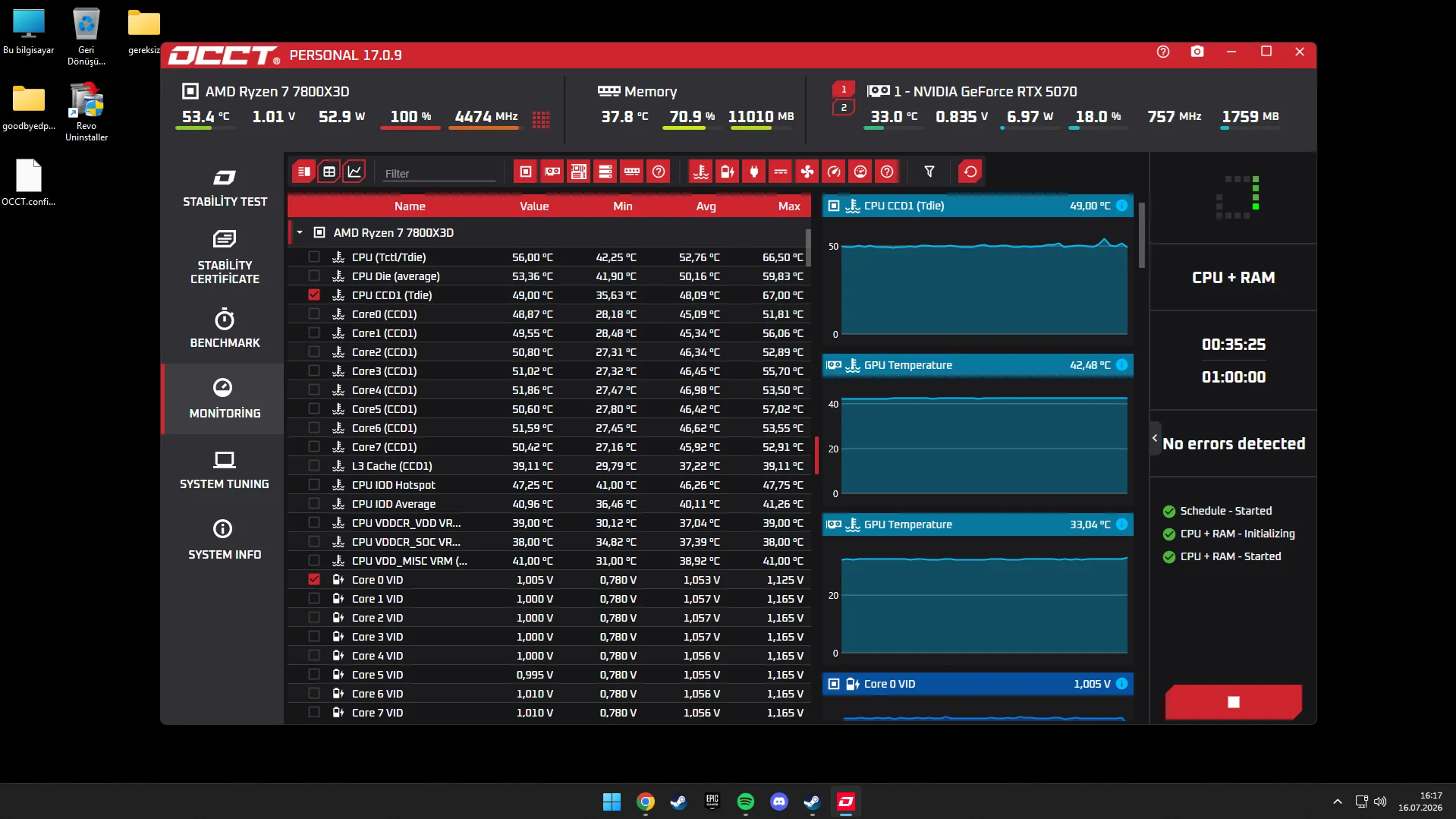Sort the table by the Name column
Screen dimensions: 1456x819
pyautogui.click(x=410, y=206)
